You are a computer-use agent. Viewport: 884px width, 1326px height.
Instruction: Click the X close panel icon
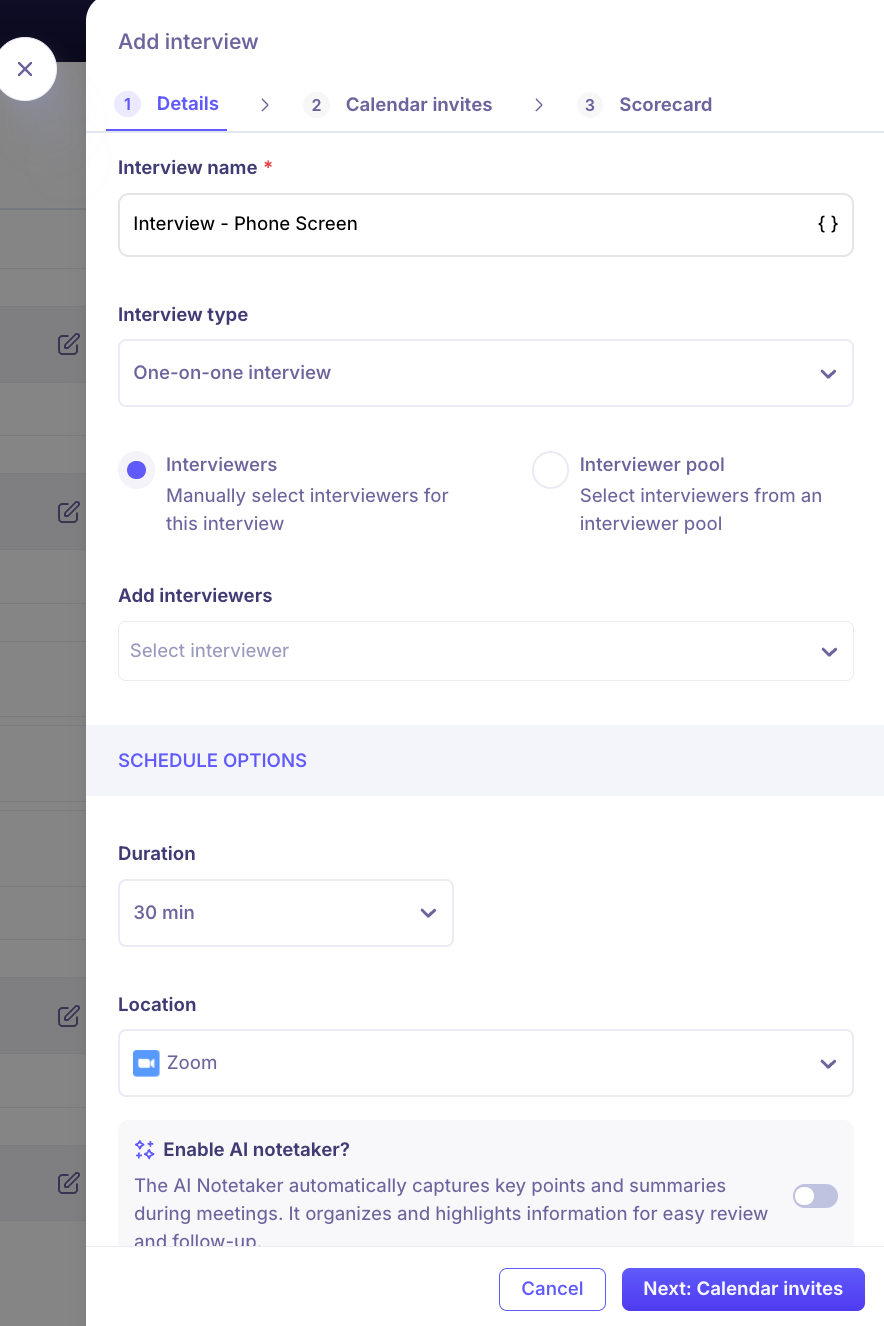[x=25, y=69]
